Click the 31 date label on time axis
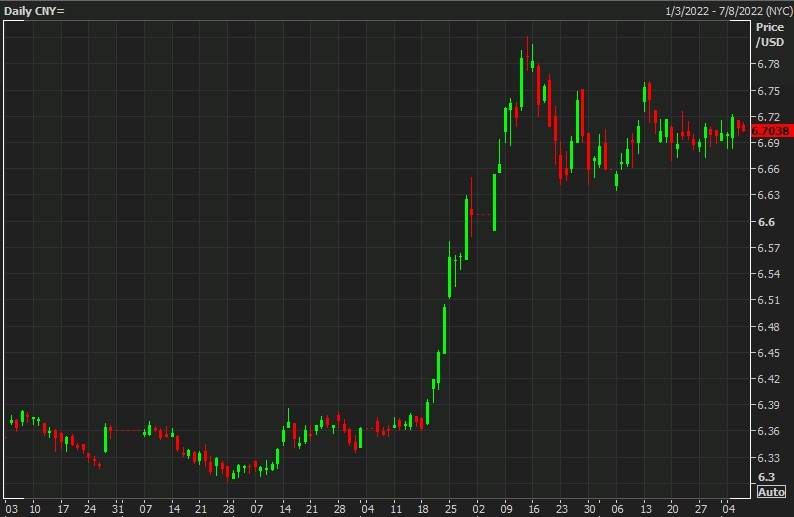Image resolution: width=794 pixels, height=517 pixels. pyautogui.click(x=117, y=509)
